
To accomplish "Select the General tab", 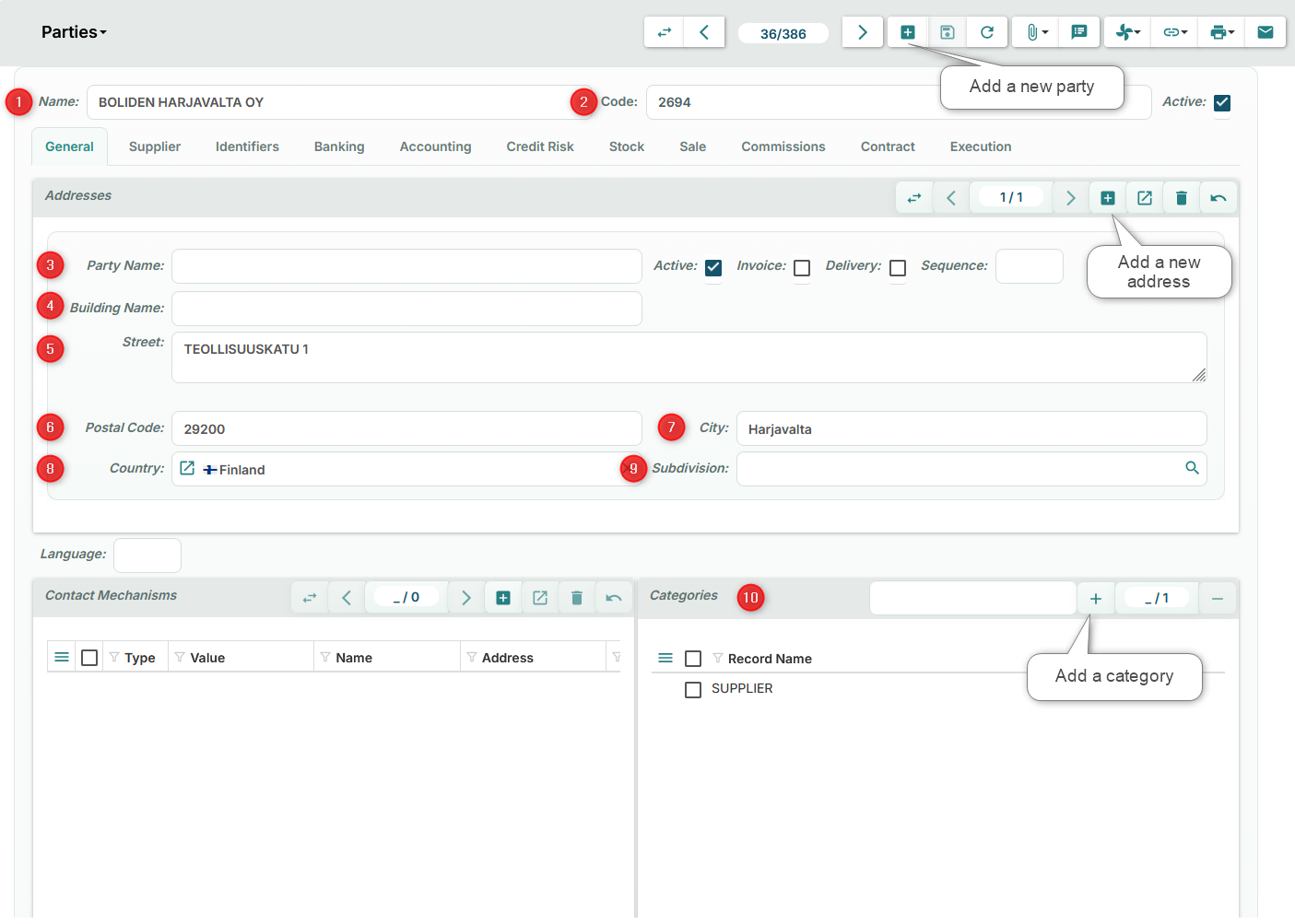I will pos(69,146).
